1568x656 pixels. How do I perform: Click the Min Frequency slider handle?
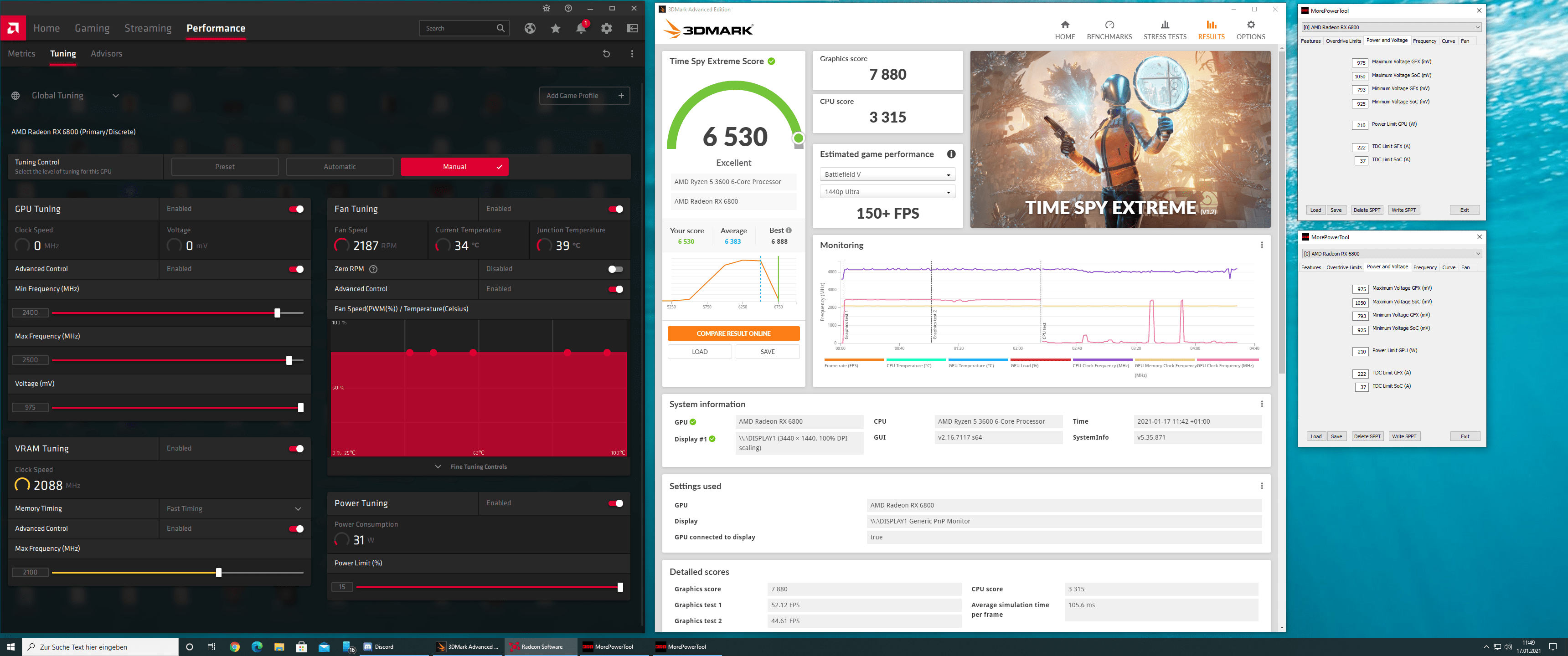tap(277, 313)
